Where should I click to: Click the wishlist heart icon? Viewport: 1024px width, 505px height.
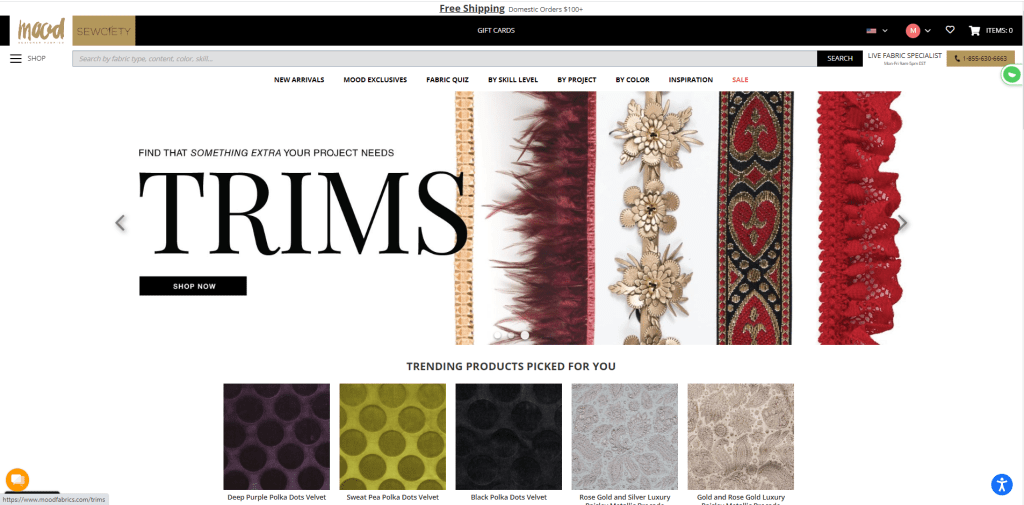coord(950,30)
